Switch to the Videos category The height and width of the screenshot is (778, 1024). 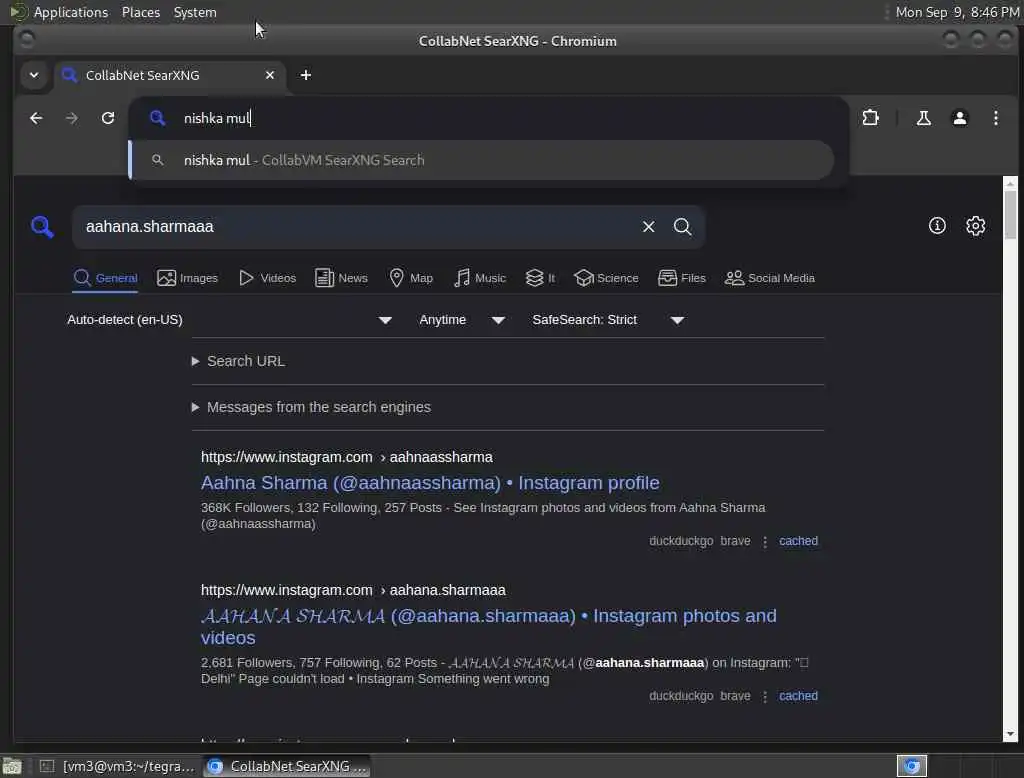[x=268, y=278]
